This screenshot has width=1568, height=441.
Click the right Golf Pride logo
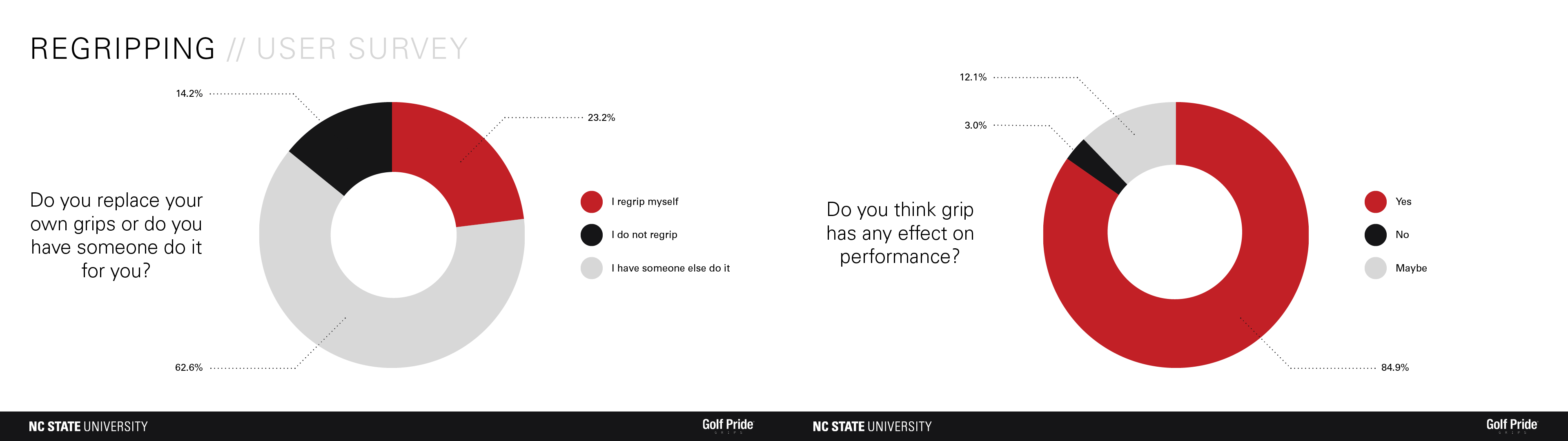click(x=1511, y=425)
